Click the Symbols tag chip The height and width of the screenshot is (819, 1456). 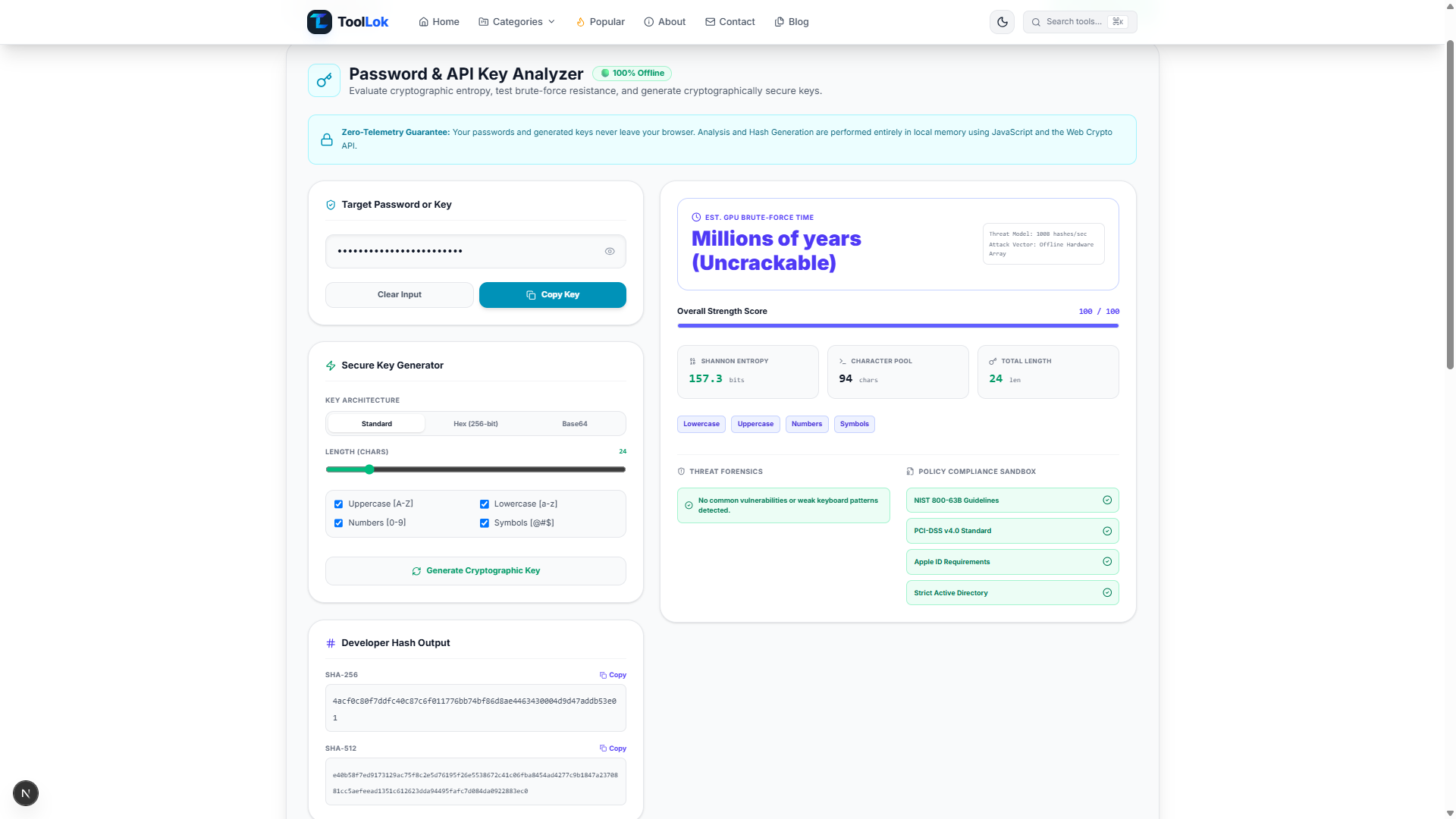(x=855, y=425)
